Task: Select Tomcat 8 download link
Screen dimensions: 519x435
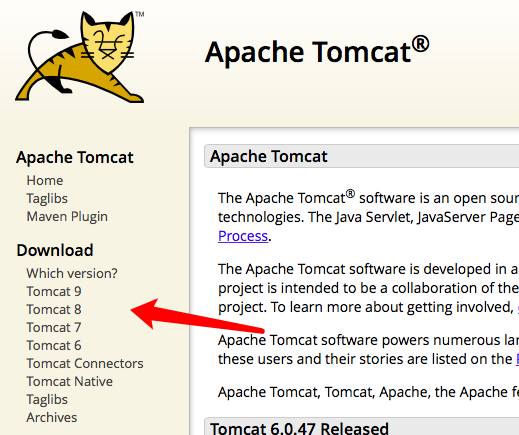Action: pos(54,309)
